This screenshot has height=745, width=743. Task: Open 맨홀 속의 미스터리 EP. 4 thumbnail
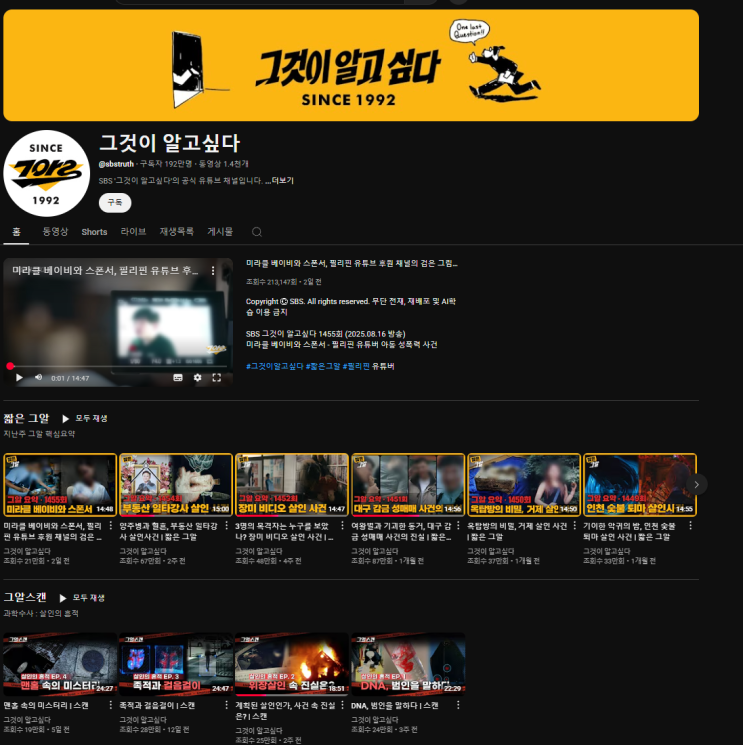click(x=60, y=664)
